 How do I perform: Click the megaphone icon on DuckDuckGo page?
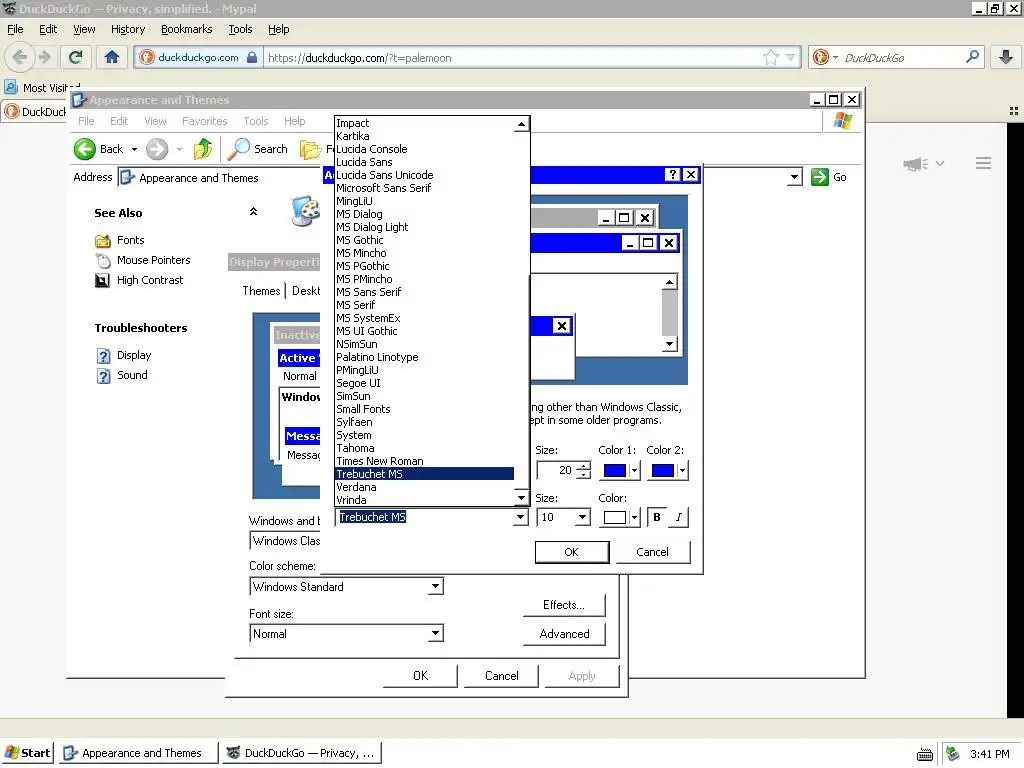pos(916,163)
